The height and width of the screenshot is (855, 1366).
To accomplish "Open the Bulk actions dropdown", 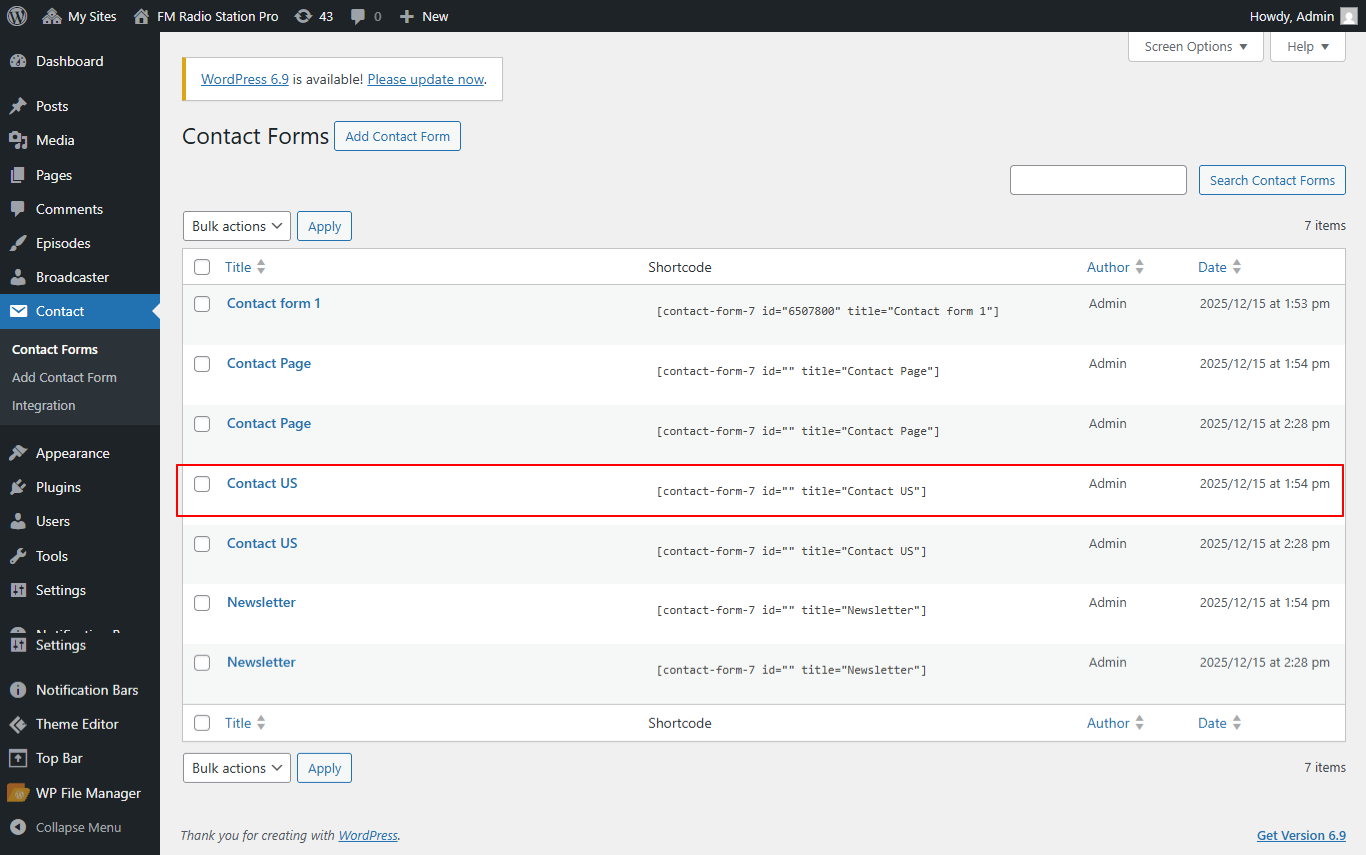I will pos(236,226).
